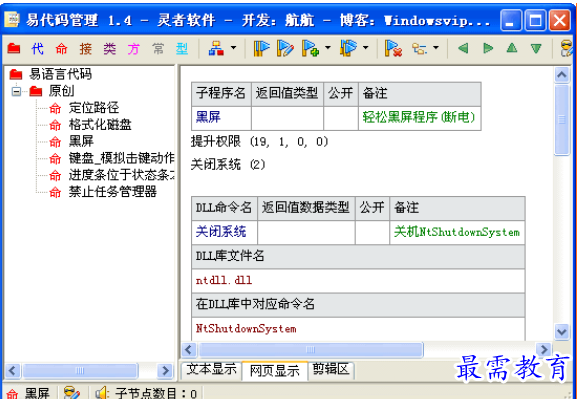
Task: Click the blue 代 toolbar icon
Action: coord(38,48)
